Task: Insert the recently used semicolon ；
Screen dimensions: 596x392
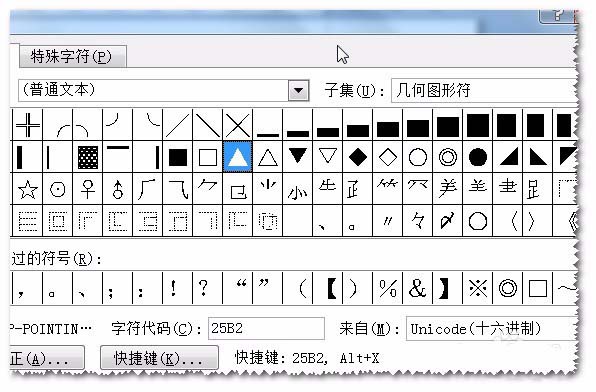Action: (x=118, y=288)
